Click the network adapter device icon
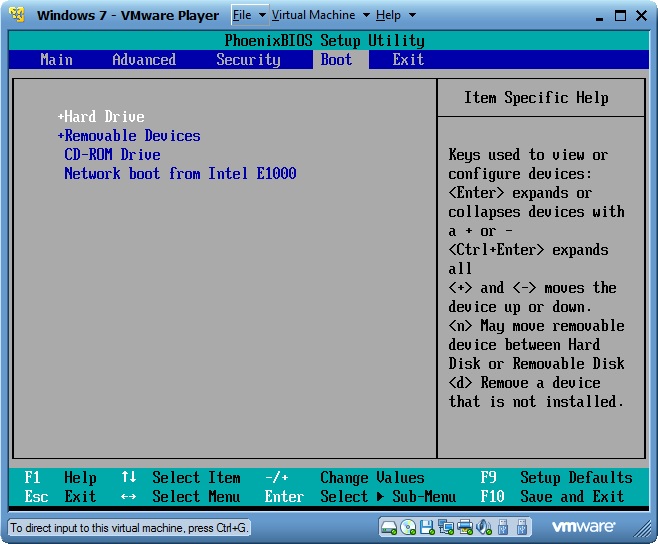The width and height of the screenshot is (658, 544). (x=446, y=527)
